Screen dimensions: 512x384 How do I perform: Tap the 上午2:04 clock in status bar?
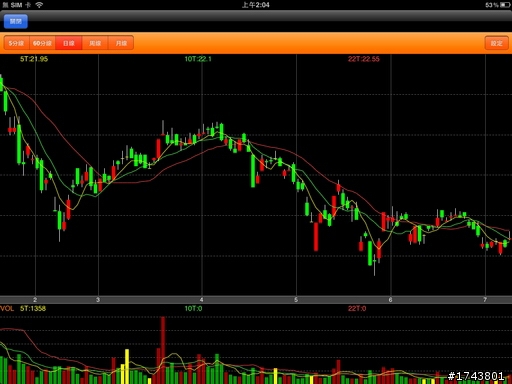coord(256,5)
